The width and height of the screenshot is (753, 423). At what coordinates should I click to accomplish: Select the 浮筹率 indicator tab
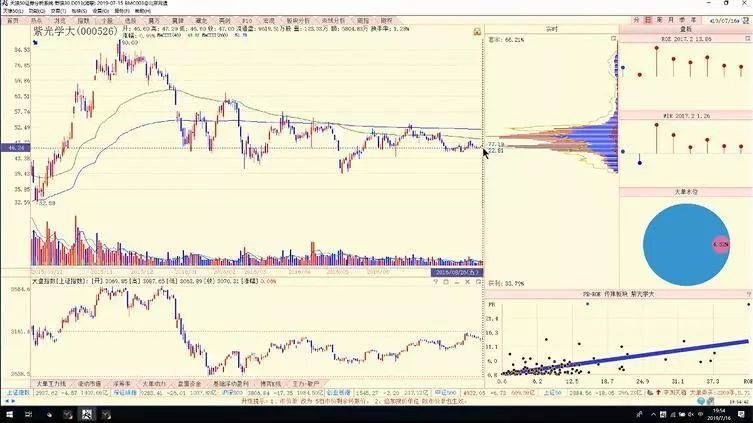coord(121,384)
